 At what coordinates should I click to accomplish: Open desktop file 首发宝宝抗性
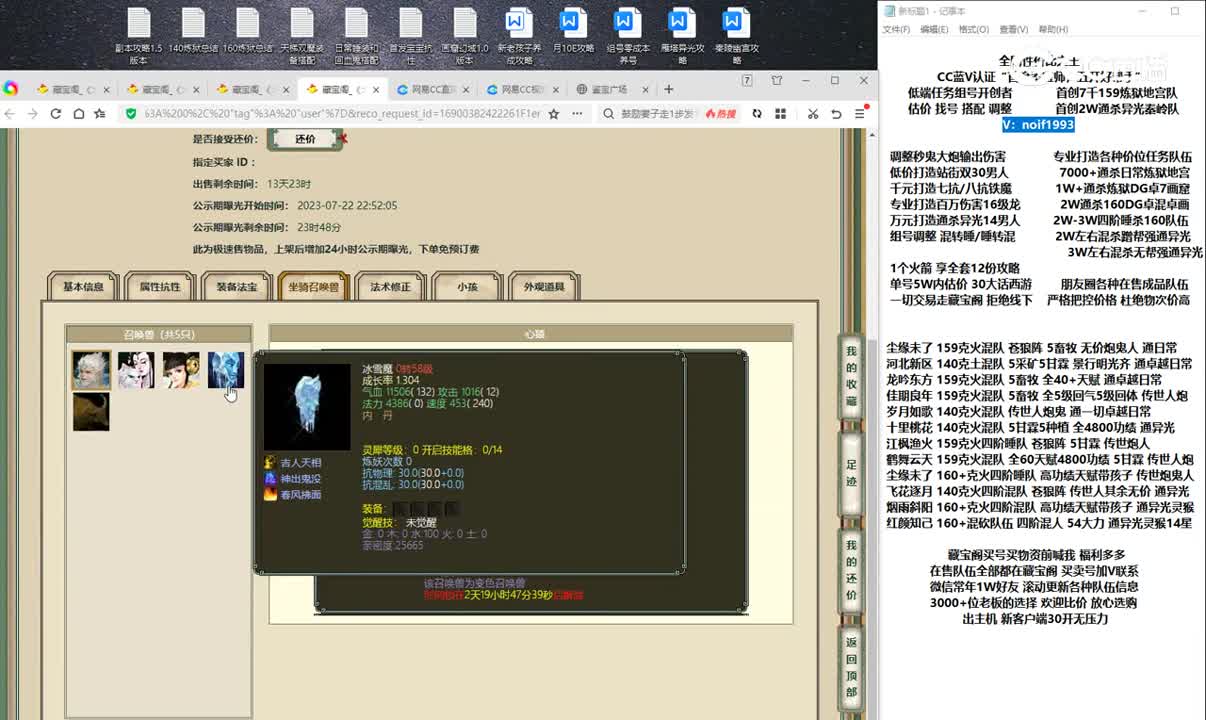(x=410, y=36)
